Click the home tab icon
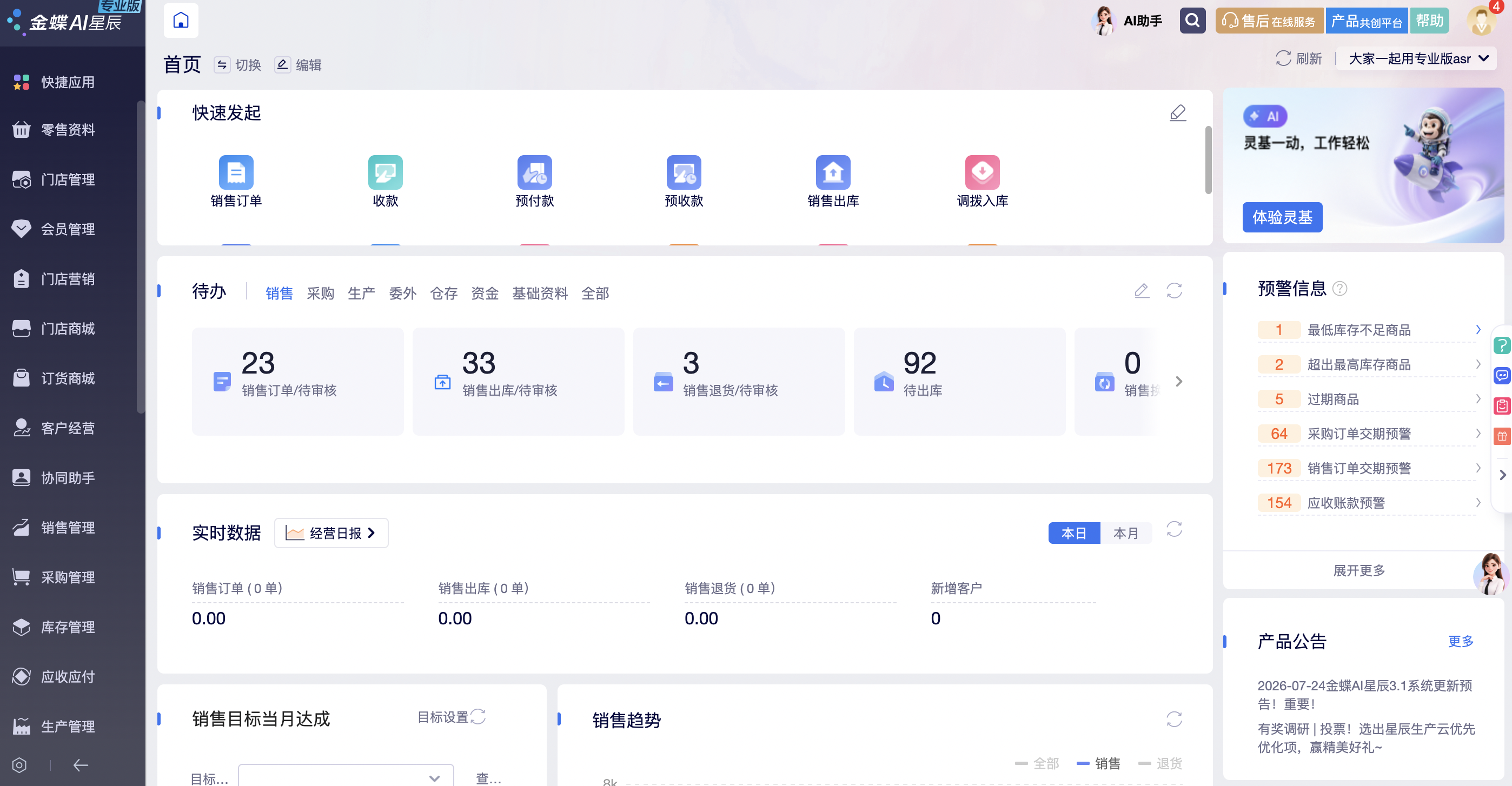The image size is (1512, 786). (181, 21)
